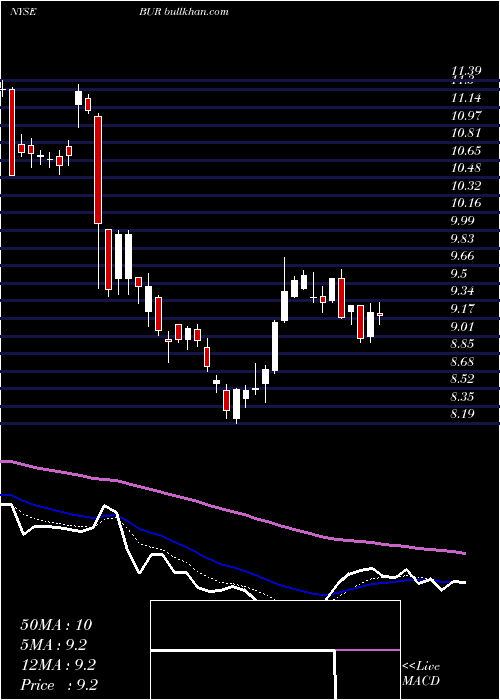Image resolution: width=500 pixels, height=700 pixels.
Task: Select the 9.17 price level label
Action: pos(463,308)
